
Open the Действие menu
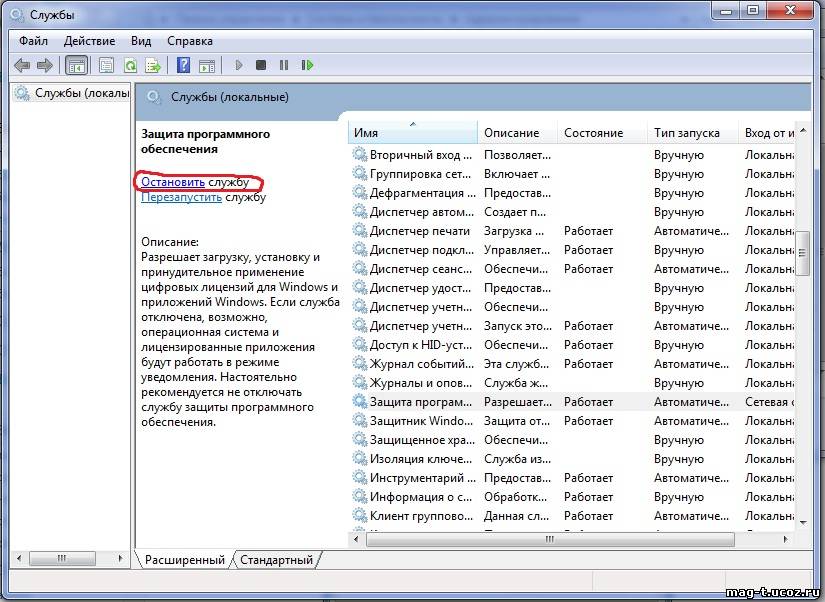[x=89, y=41]
